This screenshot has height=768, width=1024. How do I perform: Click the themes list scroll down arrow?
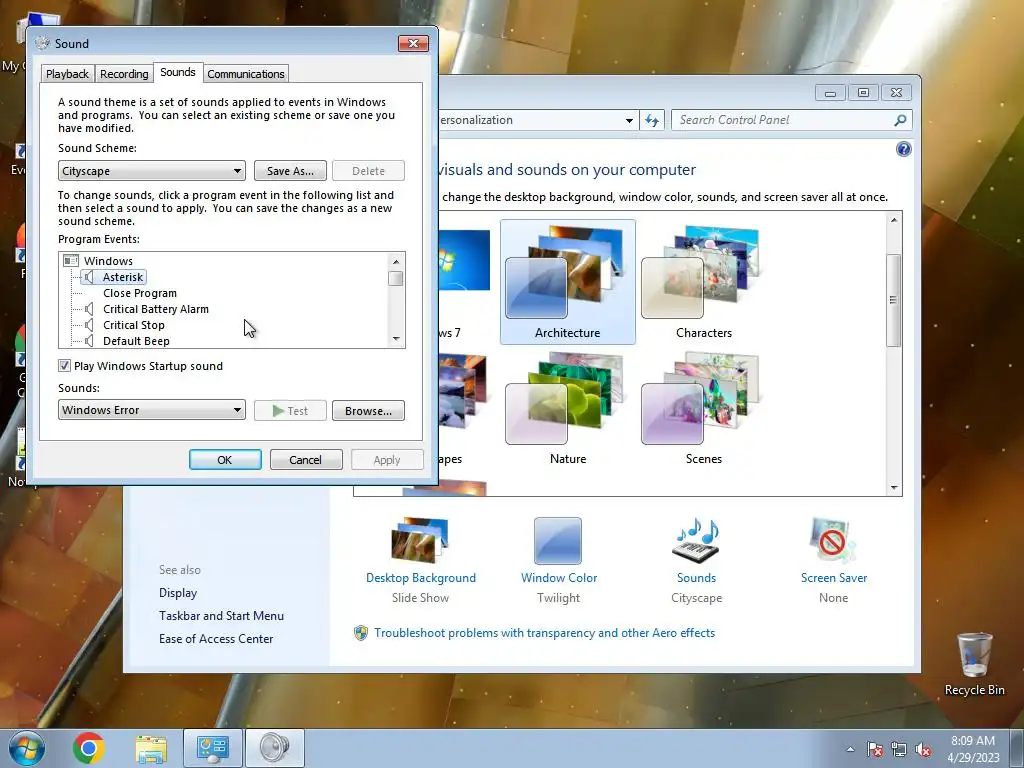point(894,488)
